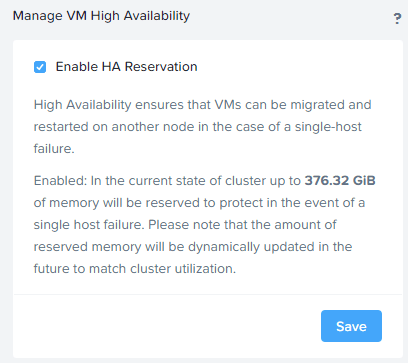Click the word failure. ending first paragraph
This screenshot has height=364, width=408.
coord(54,149)
